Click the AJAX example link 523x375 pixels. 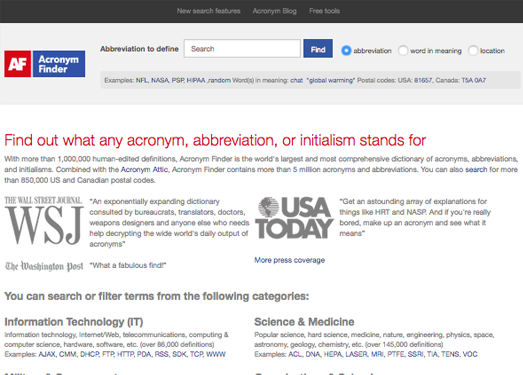pyautogui.click(x=47, y=354)
